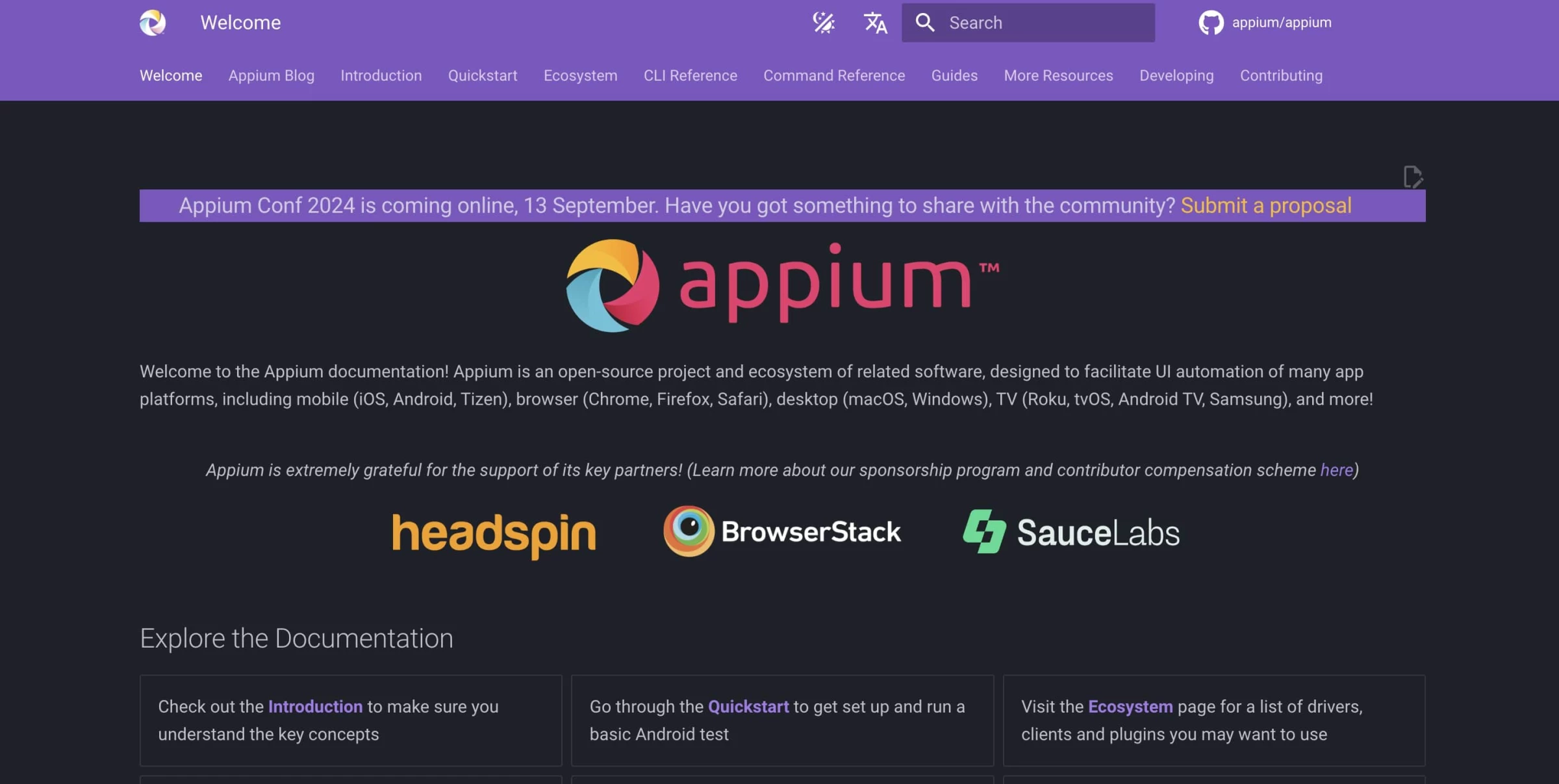Click the 'Welcome' page title in header

240,23
